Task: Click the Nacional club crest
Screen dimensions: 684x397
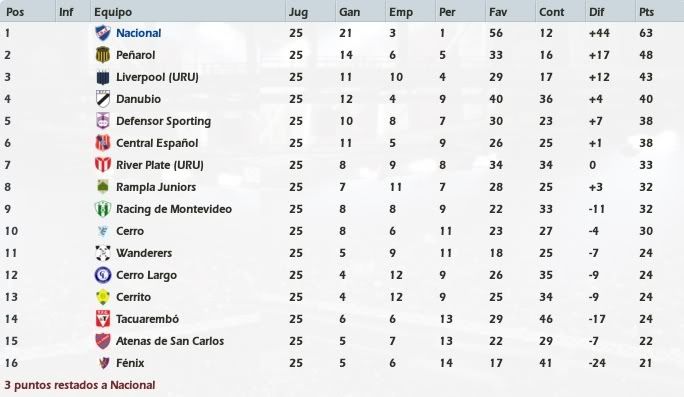Action: click(x=103, y=33)
